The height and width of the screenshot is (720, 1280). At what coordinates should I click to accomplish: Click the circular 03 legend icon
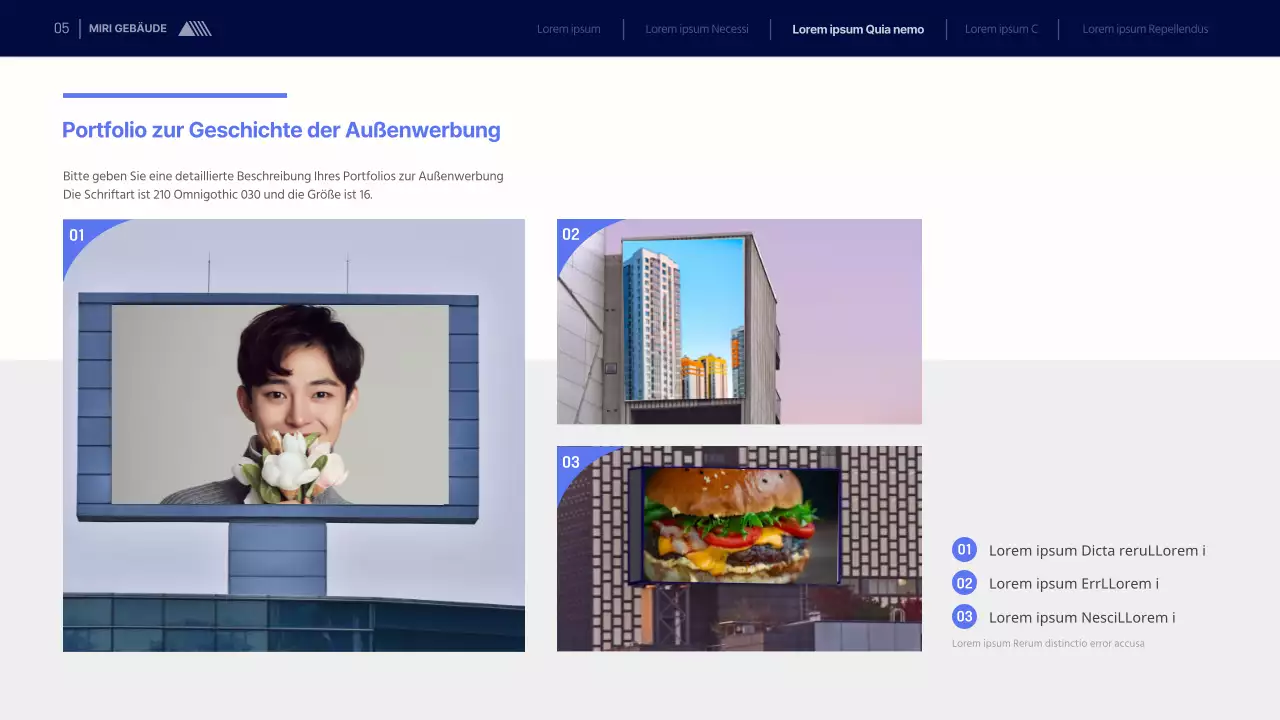(x=964, y=617)
